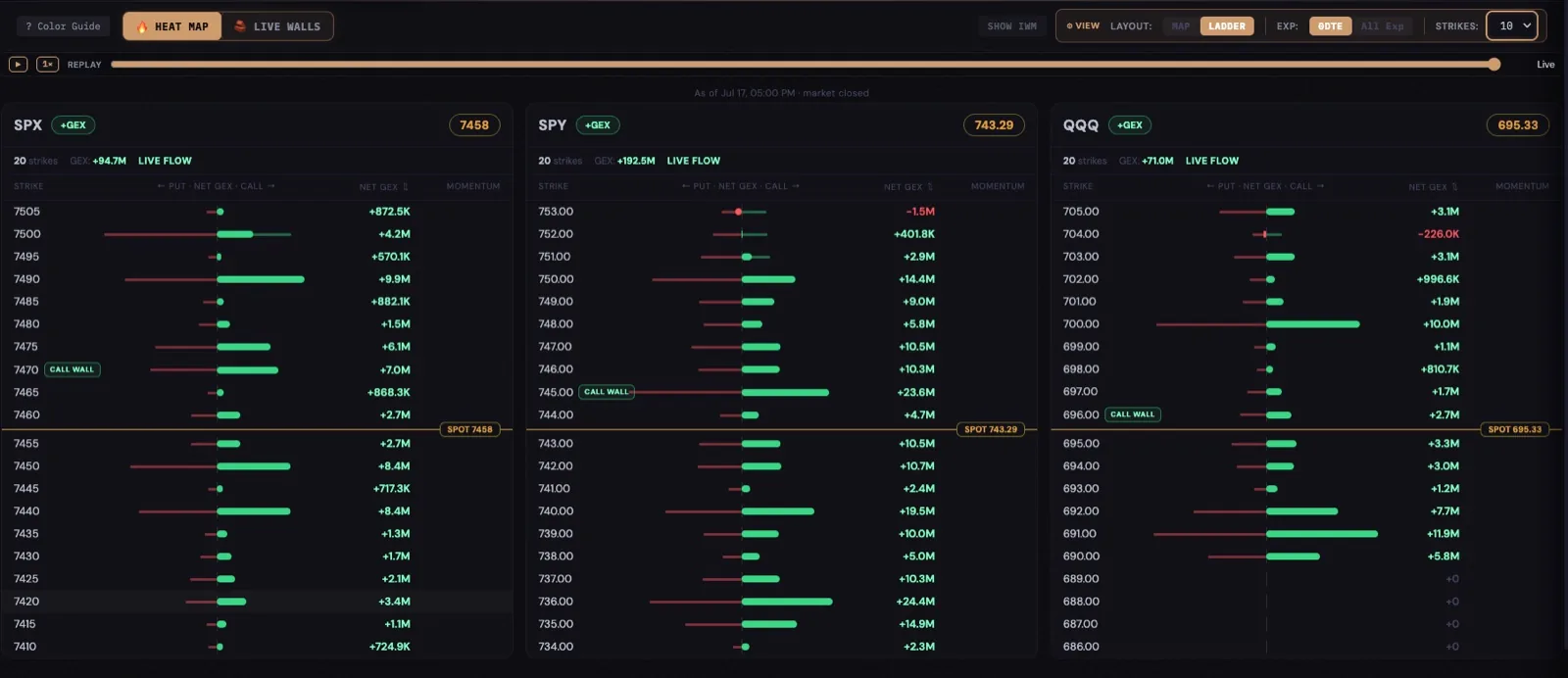Toggle the Show IWM button
1568x678 pixels.
[x=1011, y=26]
